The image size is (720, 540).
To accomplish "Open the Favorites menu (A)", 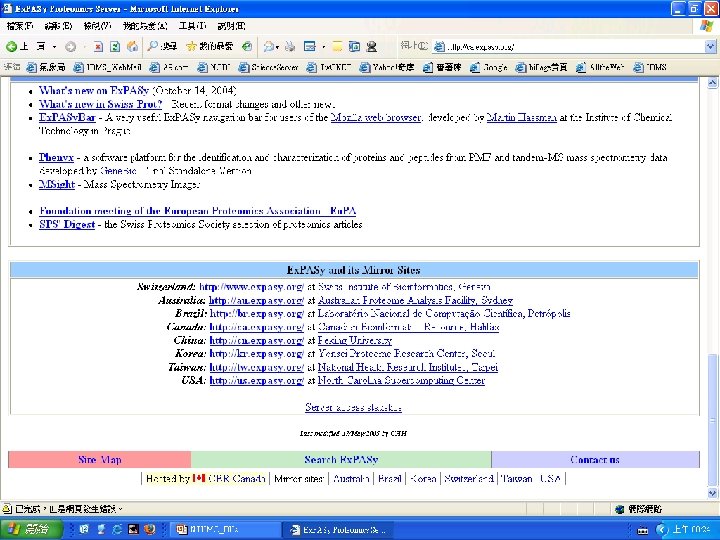I will click(x=145, y=26).
